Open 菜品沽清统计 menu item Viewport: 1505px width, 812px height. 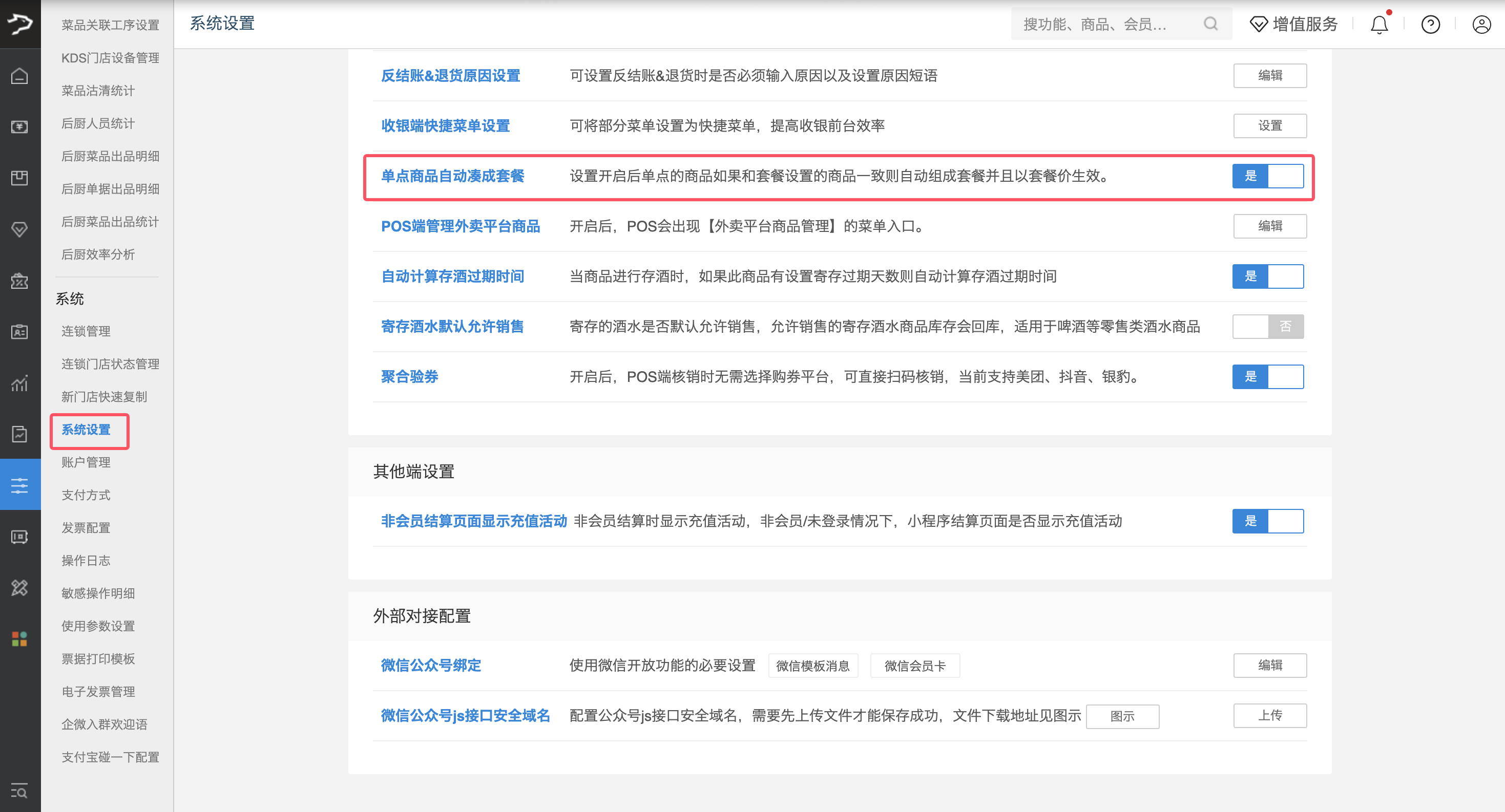tap(98, 91)
